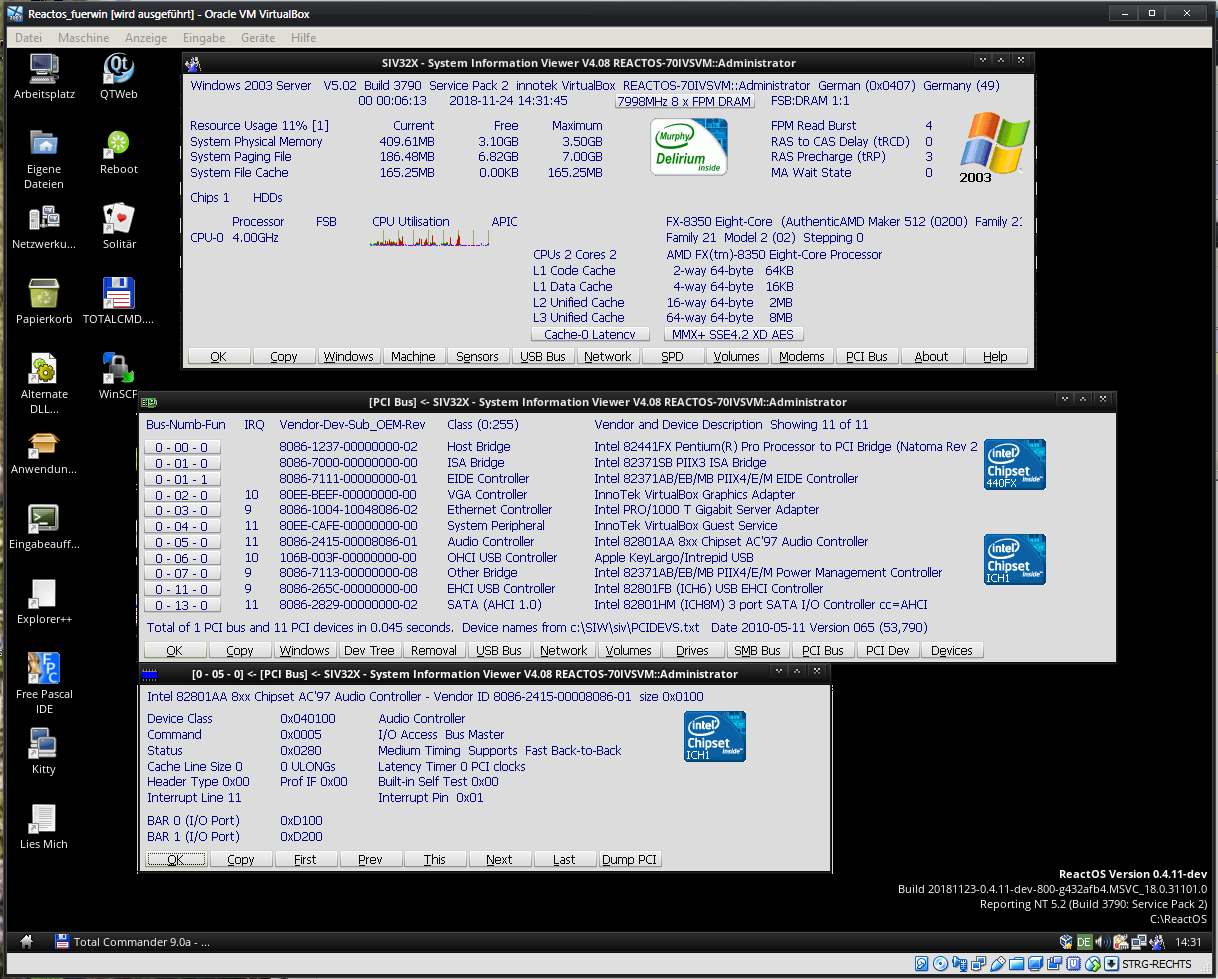The height and width of the screenshot is (979, 1218).
Task: Switch to Total Commander 9.0a taskbar entry
Action: (x=131, y=941)
